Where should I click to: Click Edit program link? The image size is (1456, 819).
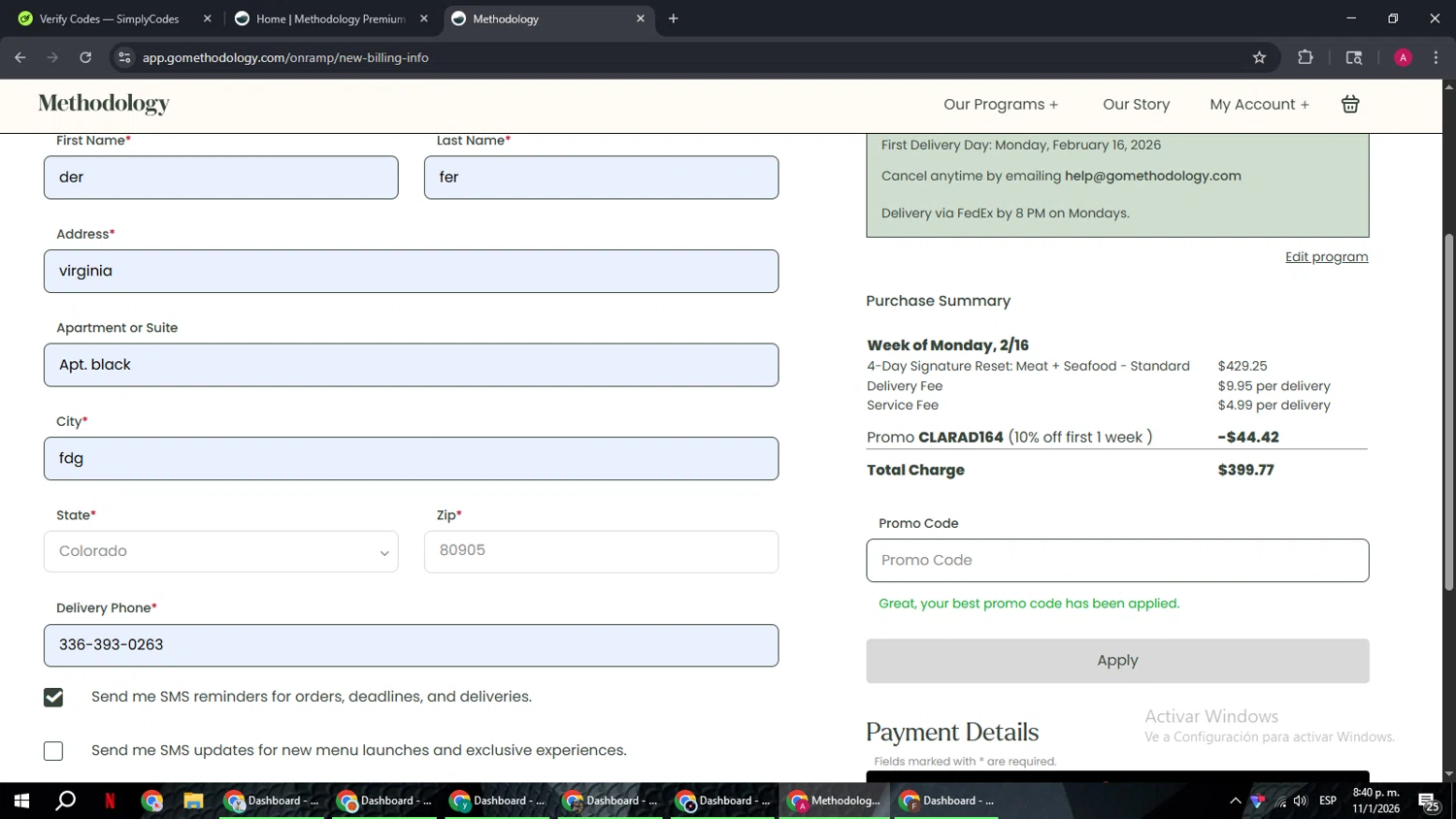click(x=1326, y=257)
